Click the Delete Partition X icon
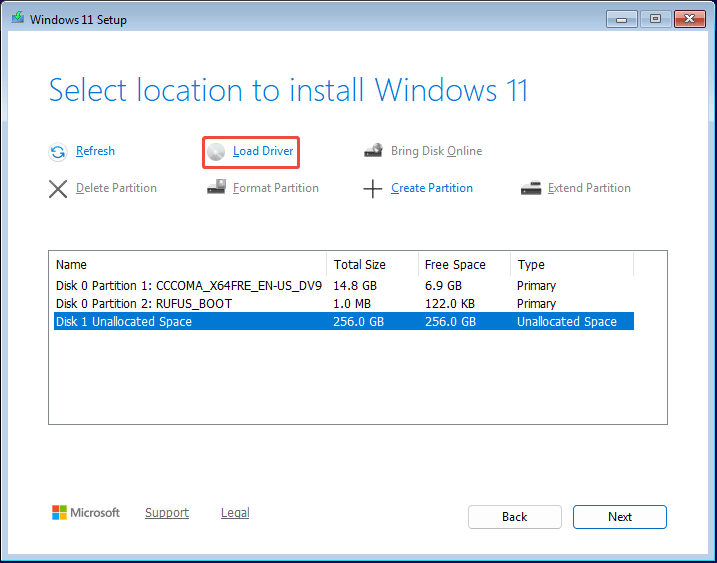The image size is (717, 563). pyautogui.click(x=58, y=188)
